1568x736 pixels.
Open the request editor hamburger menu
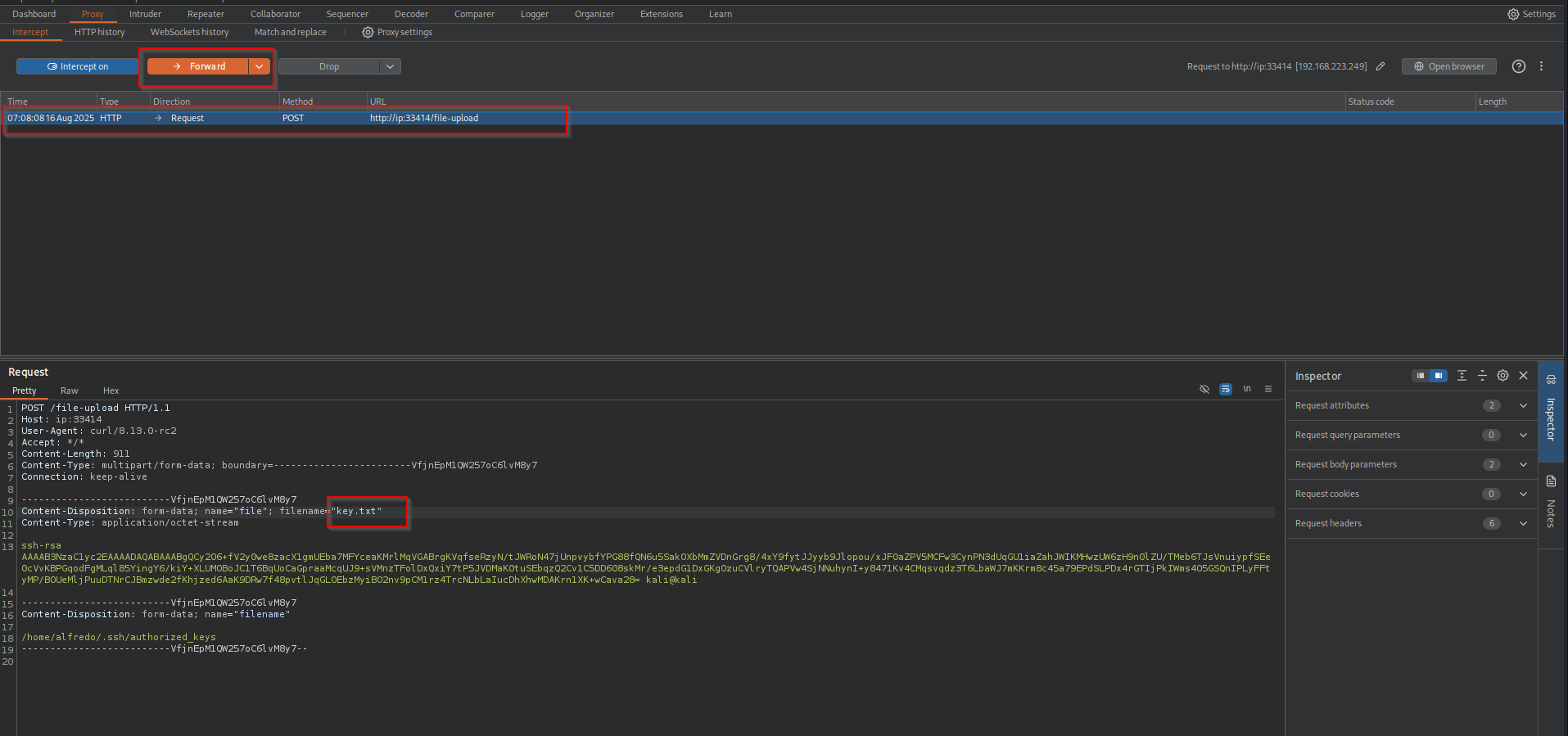click(x=1268, y=389)
